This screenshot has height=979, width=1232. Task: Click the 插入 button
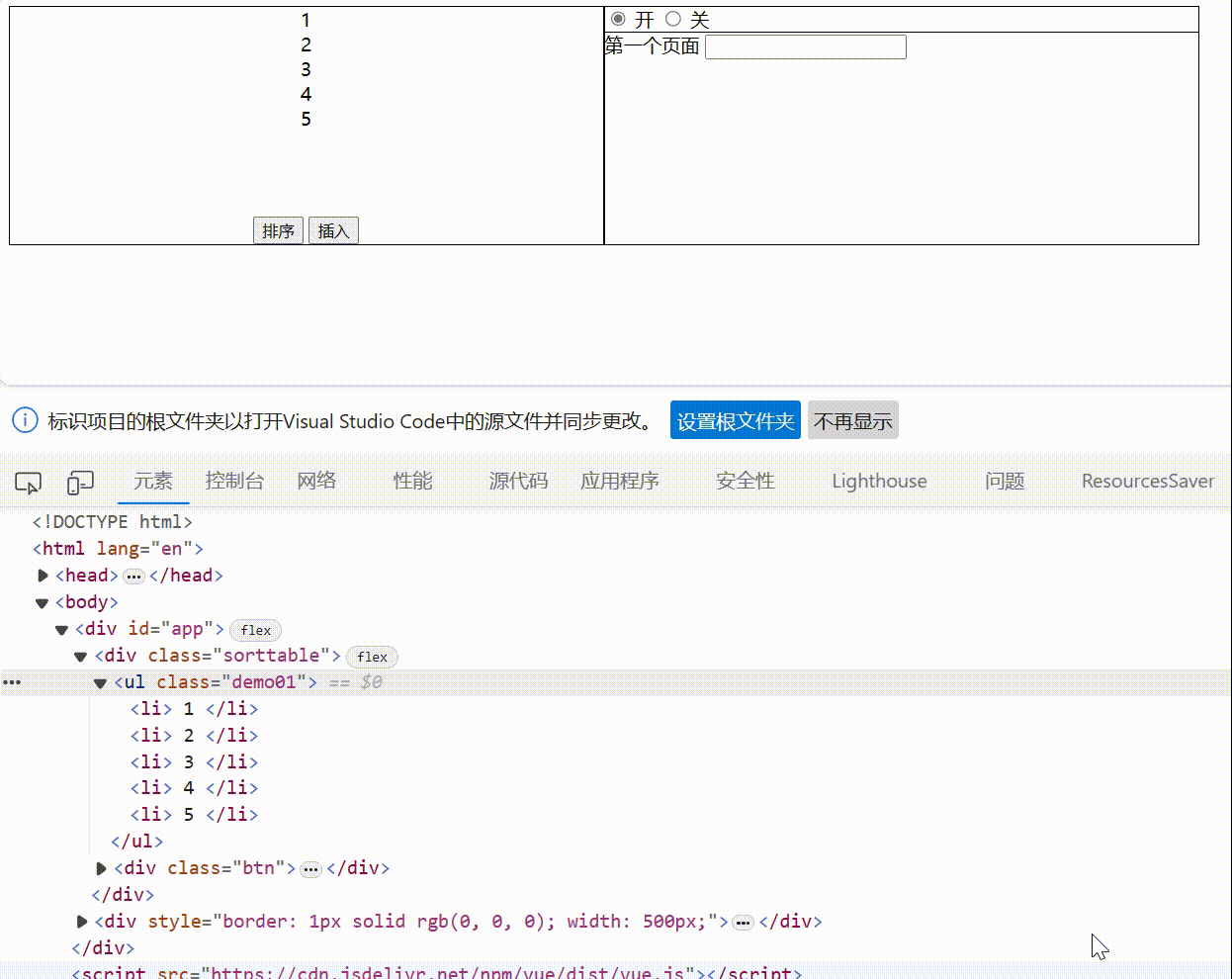coord(333,230)
